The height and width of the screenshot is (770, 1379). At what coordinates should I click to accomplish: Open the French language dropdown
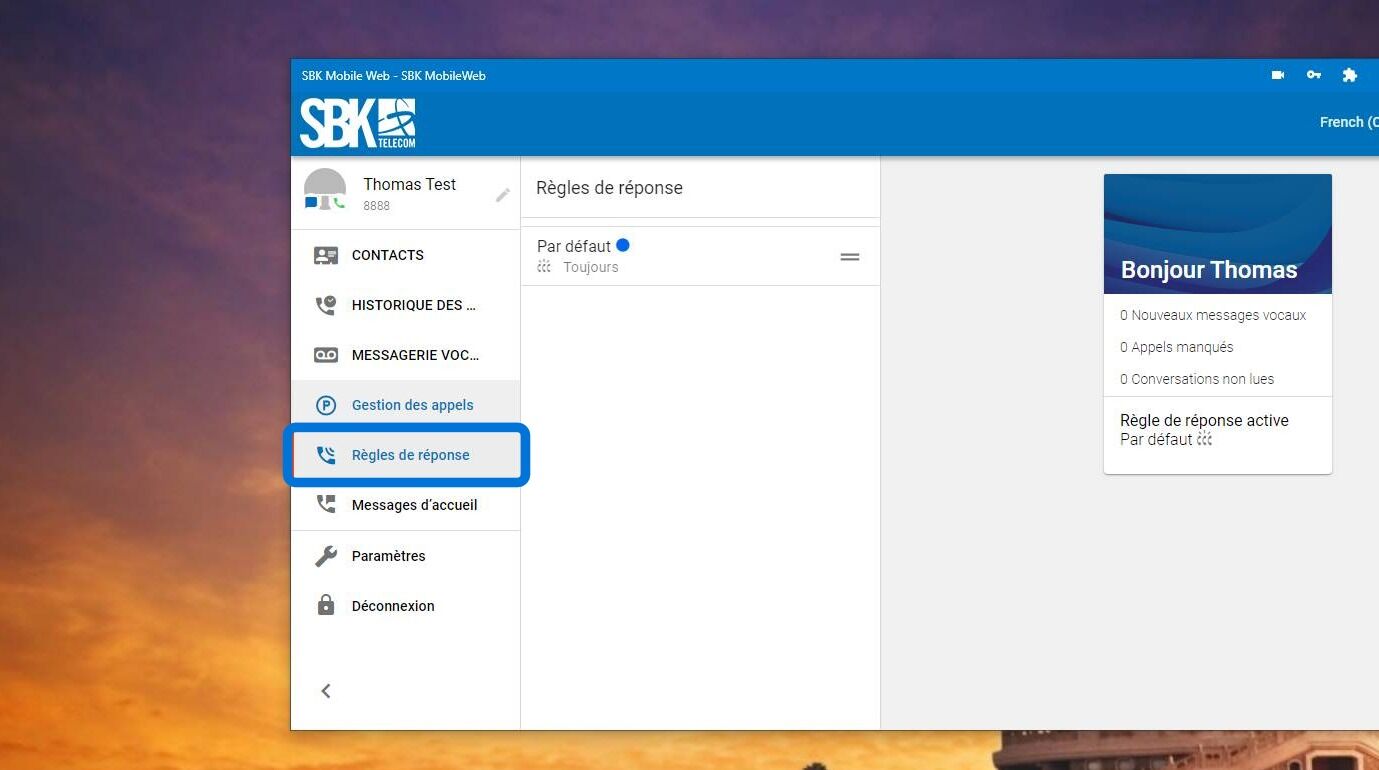(x=1349, y=122)
